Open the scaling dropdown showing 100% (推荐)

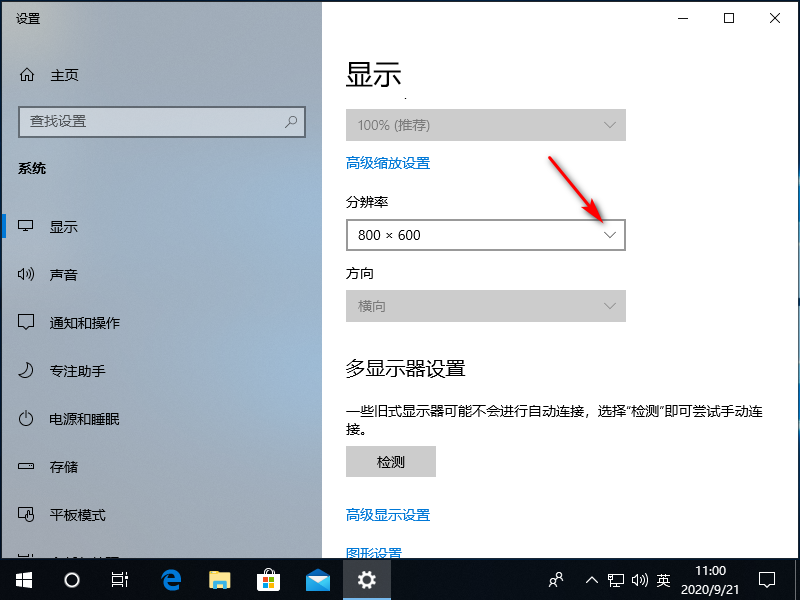(485, 124)
